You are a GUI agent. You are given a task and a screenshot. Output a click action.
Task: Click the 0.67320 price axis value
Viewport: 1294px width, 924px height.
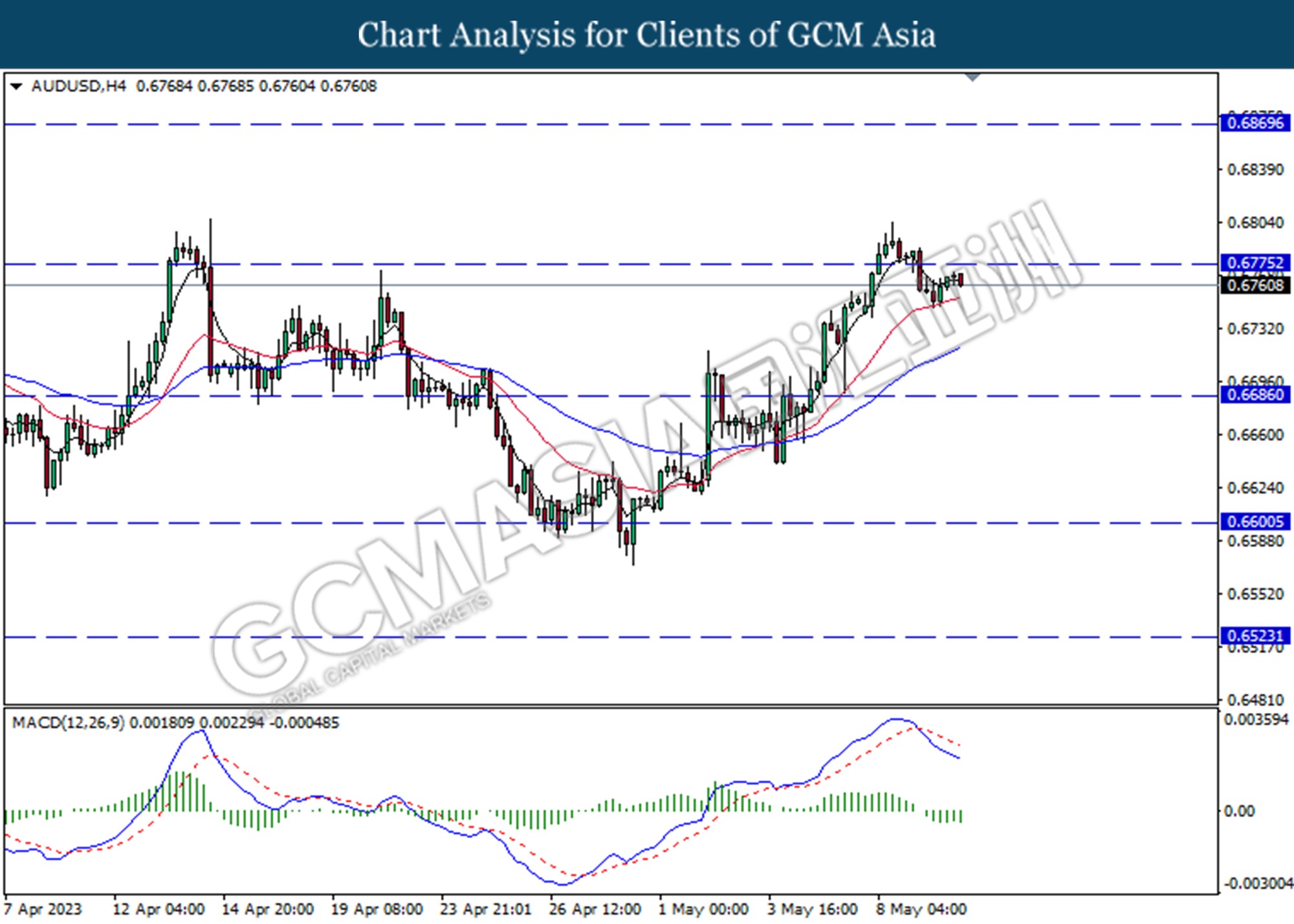pyautogui.click(x=1255, y=329)
